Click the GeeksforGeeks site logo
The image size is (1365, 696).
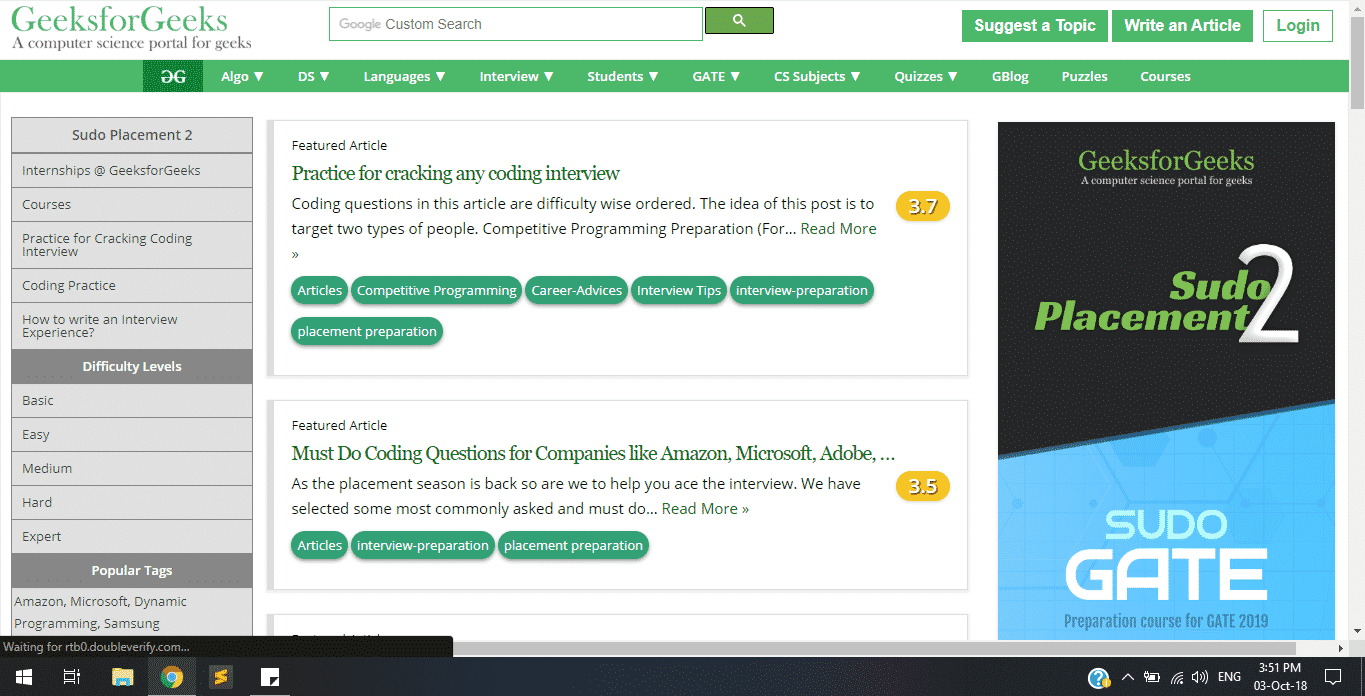(131, 27)
